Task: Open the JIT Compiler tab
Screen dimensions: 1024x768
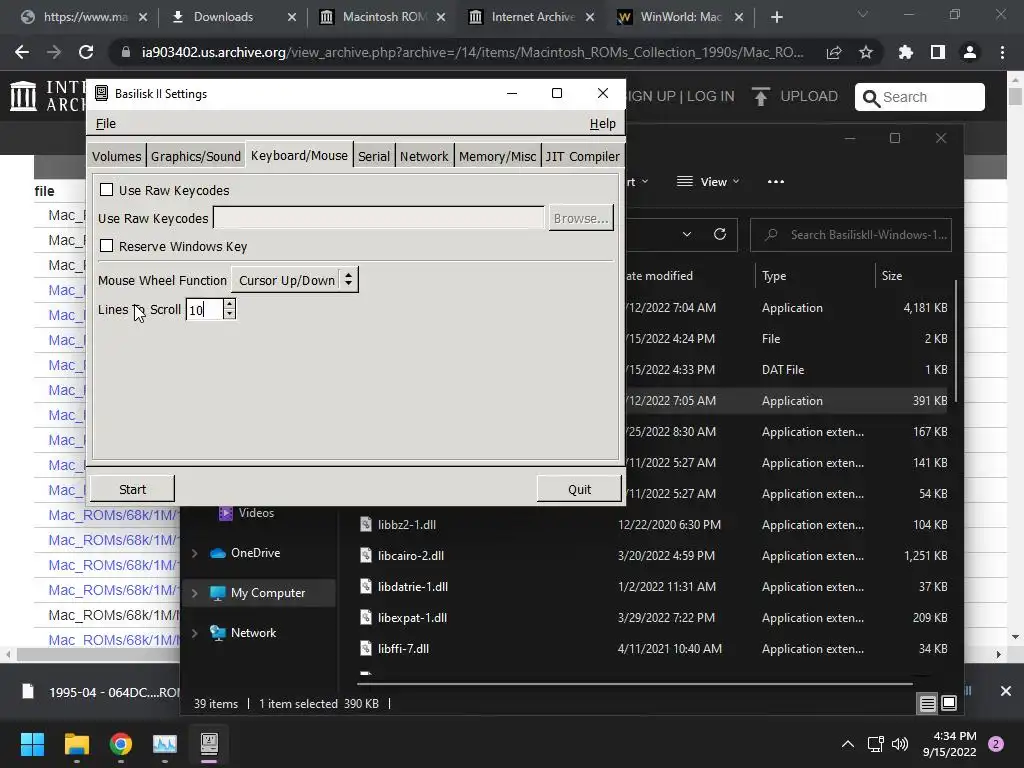Action: [x=583, y=156]
